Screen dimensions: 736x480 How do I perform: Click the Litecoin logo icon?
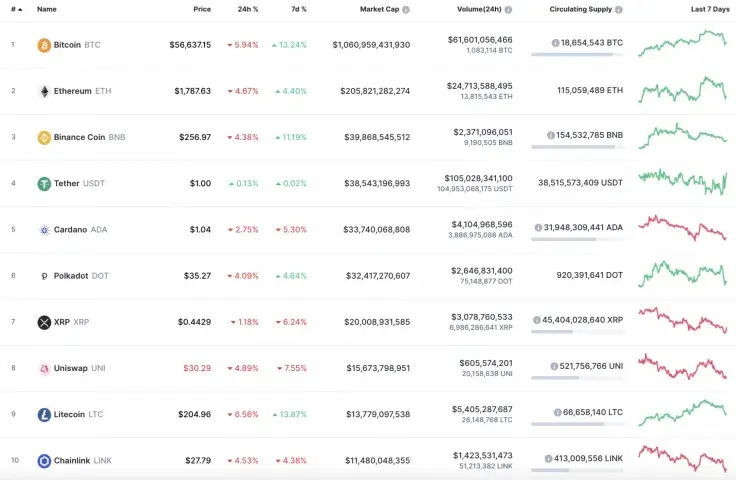click(44, 414)
